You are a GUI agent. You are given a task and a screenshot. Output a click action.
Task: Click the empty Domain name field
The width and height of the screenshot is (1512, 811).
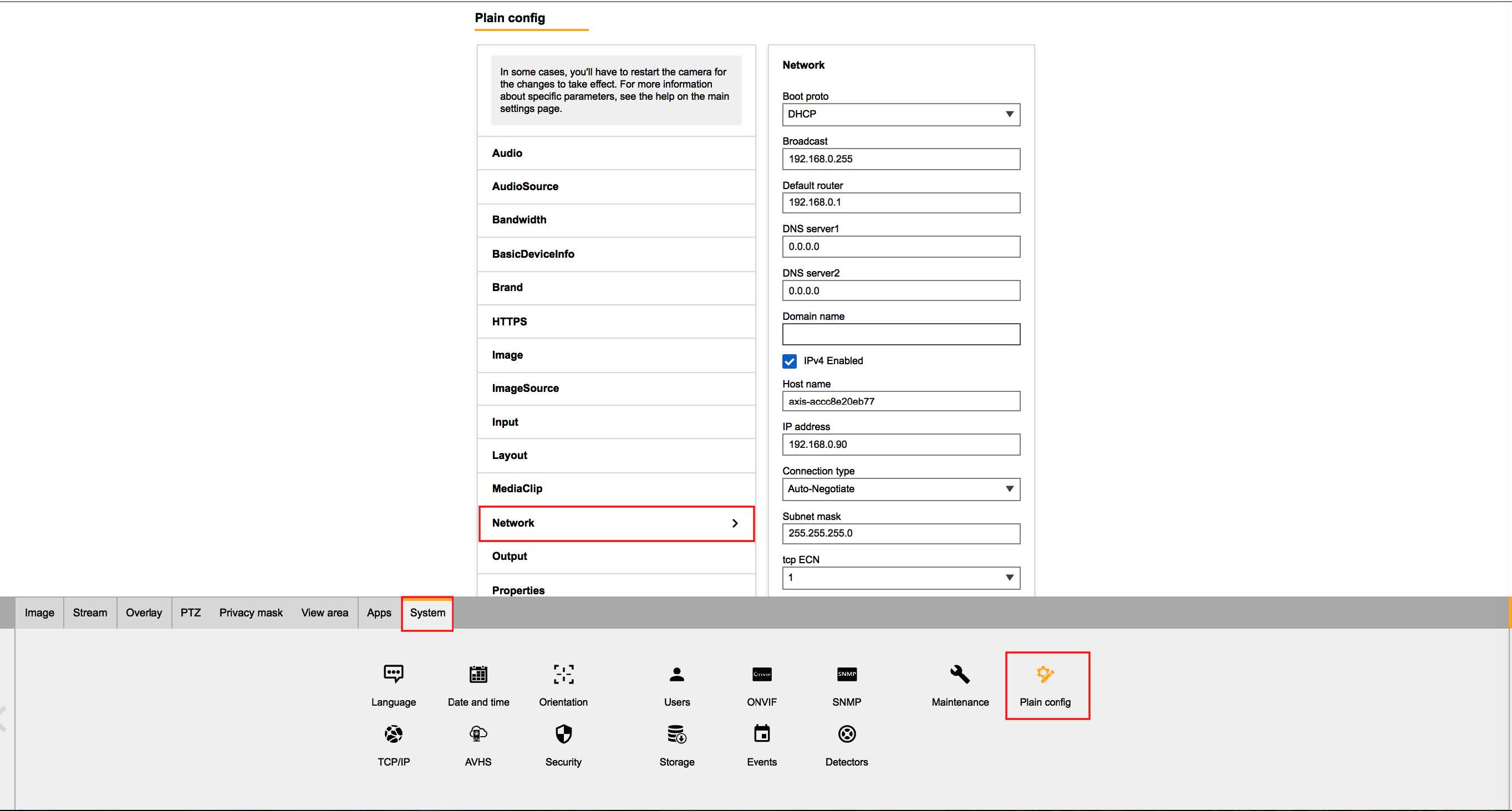pos(901,334)
